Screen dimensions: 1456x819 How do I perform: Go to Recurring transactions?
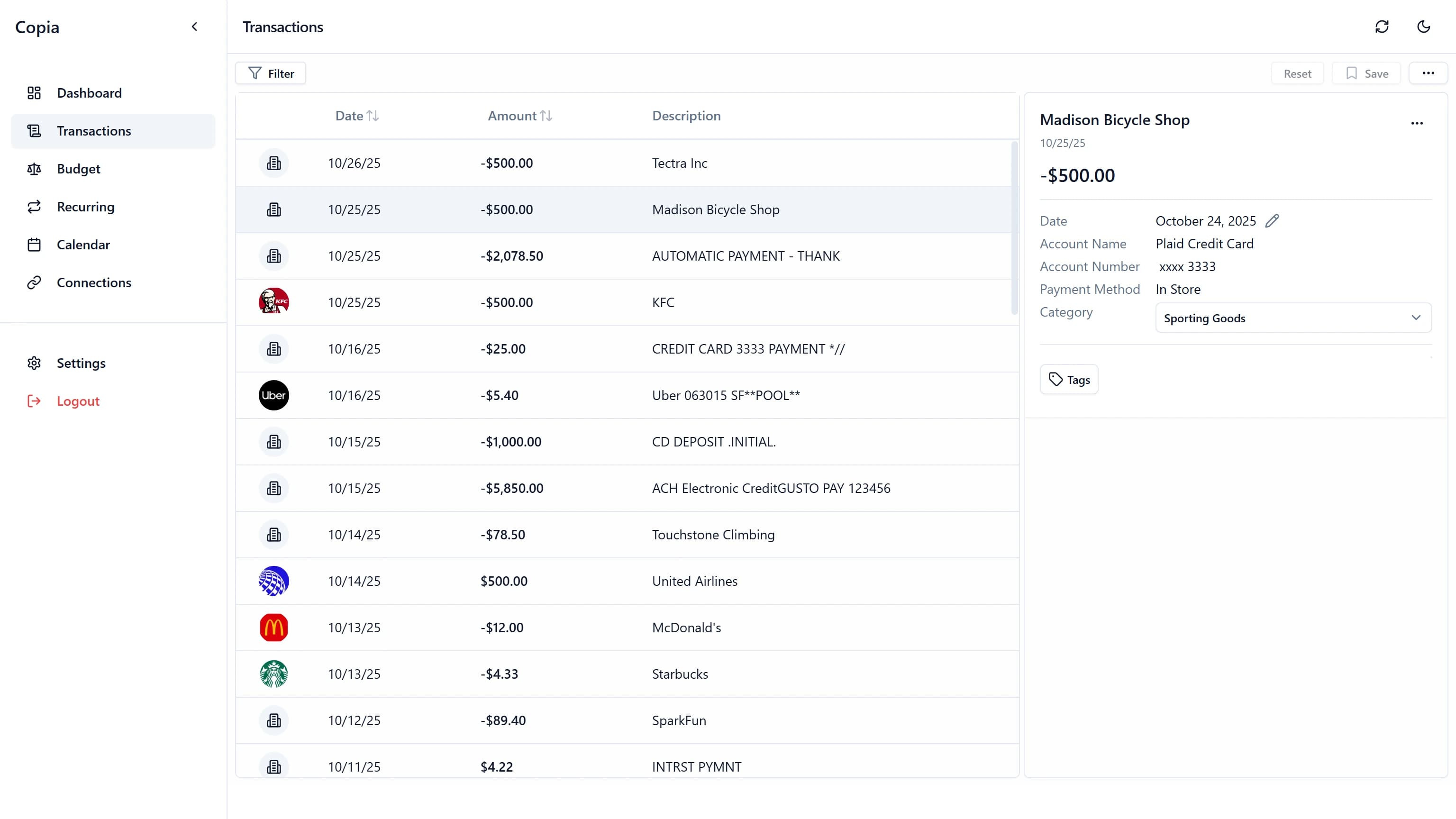point(85,206)
